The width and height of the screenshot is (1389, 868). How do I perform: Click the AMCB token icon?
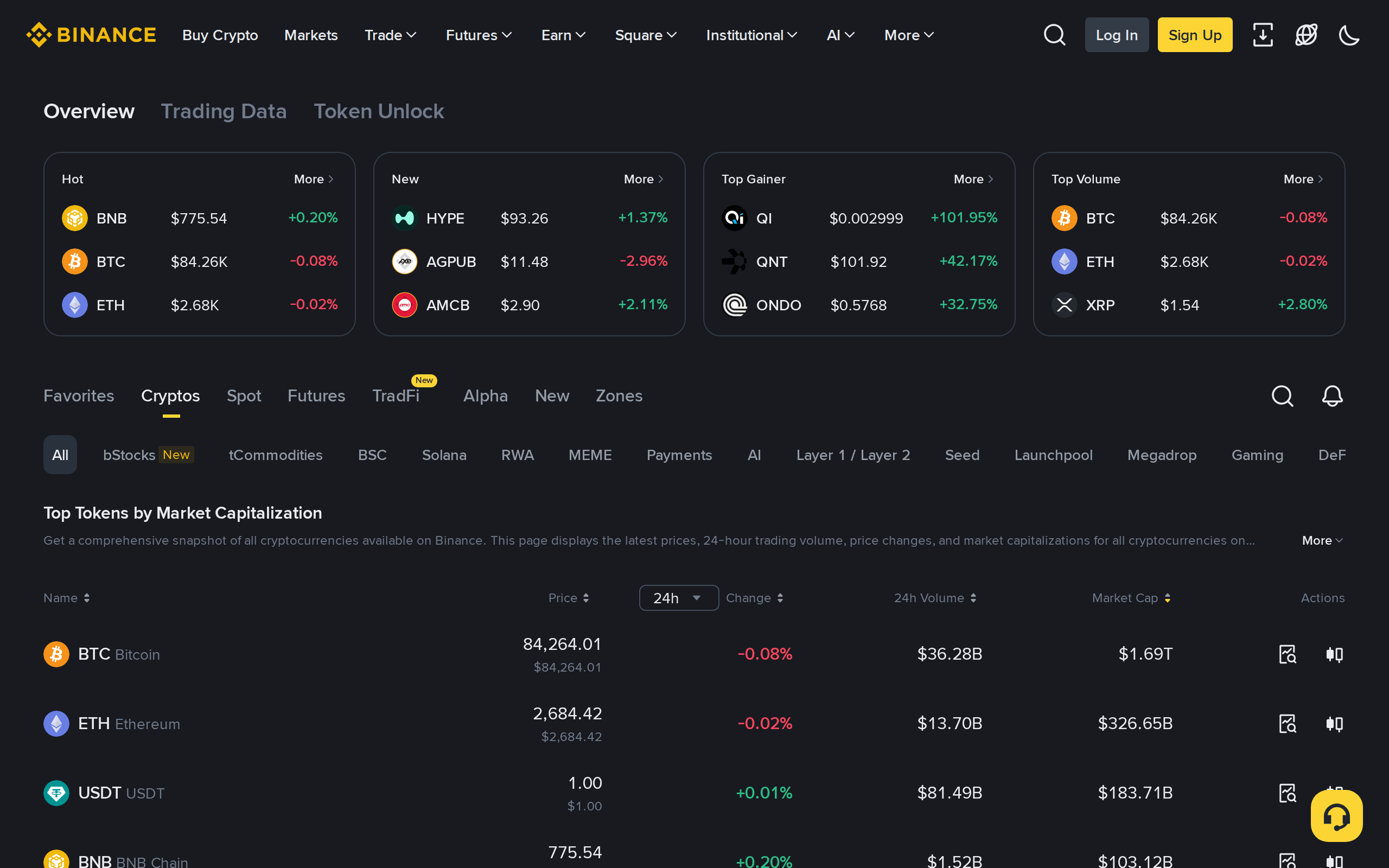pos(405,305)
